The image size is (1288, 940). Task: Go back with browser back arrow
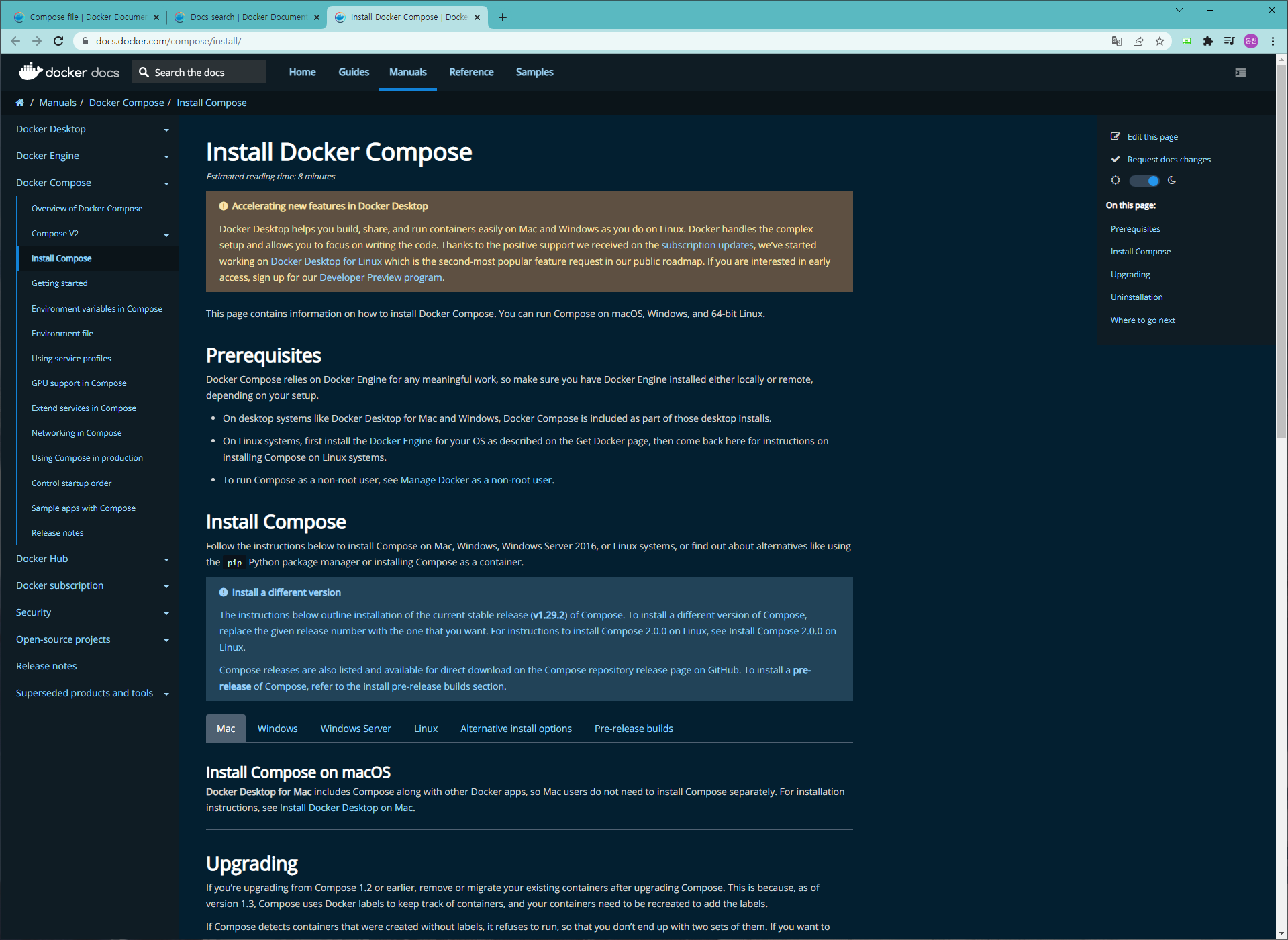(x=15, y=41)
